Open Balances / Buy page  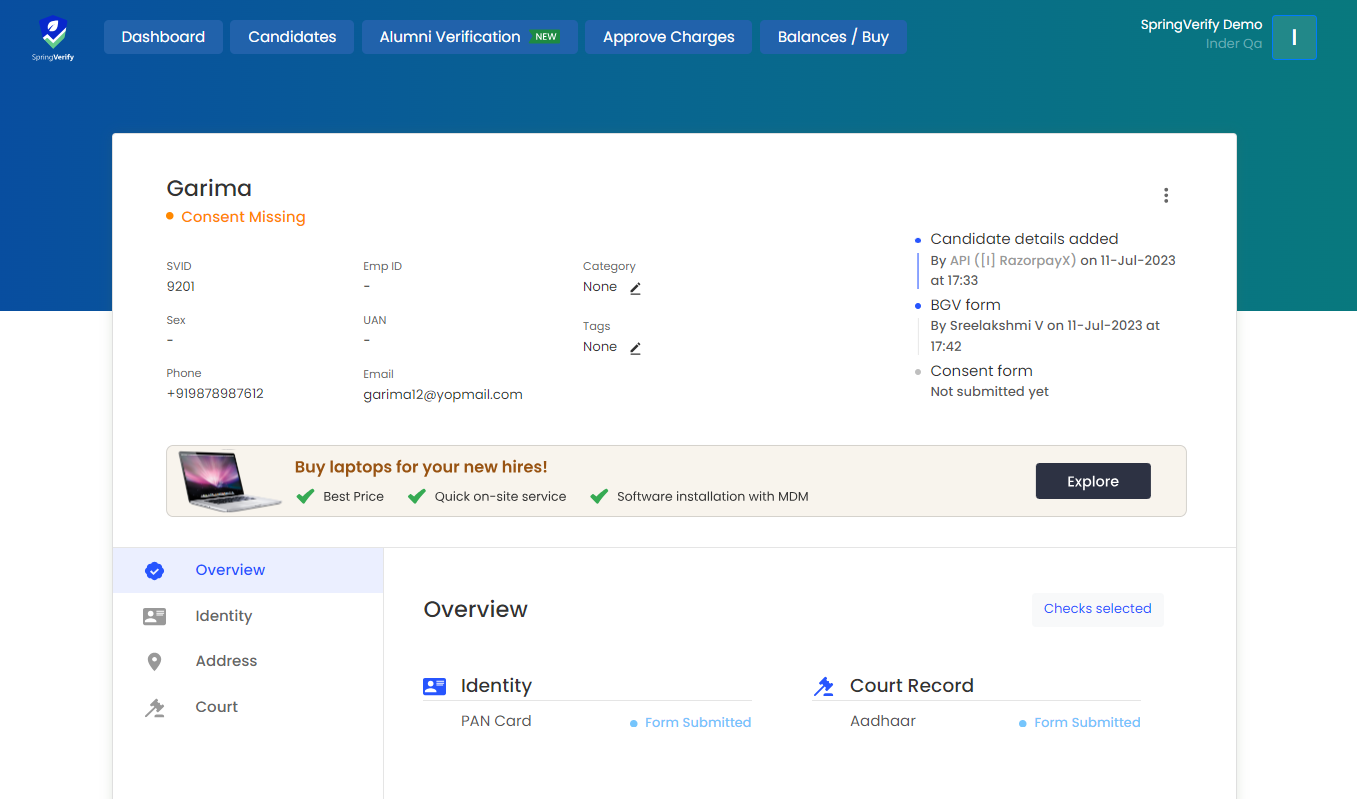tap(833, 37)
